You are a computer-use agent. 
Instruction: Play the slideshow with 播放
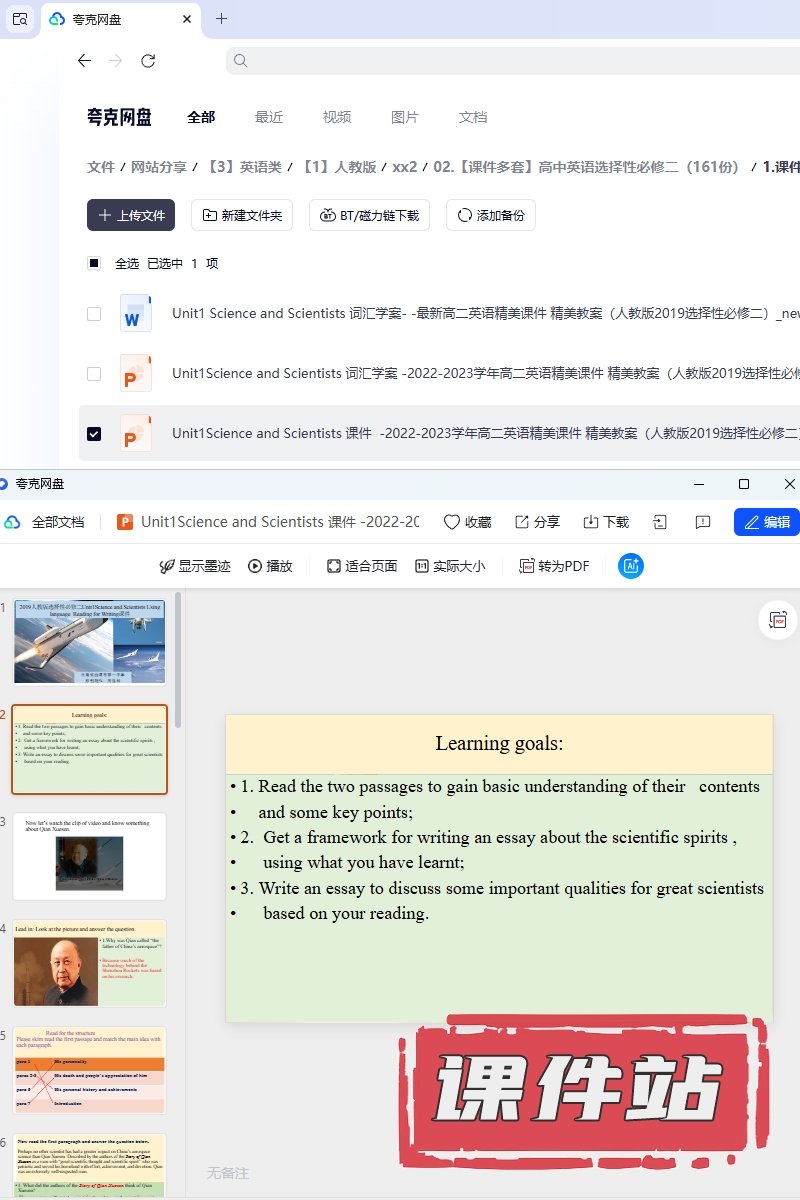270,566
